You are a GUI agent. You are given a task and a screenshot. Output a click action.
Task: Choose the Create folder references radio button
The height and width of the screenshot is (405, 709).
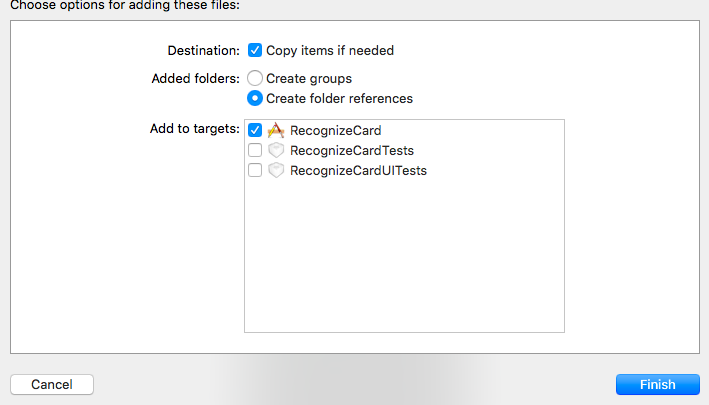pyautogui.click(x=255, y=98)
